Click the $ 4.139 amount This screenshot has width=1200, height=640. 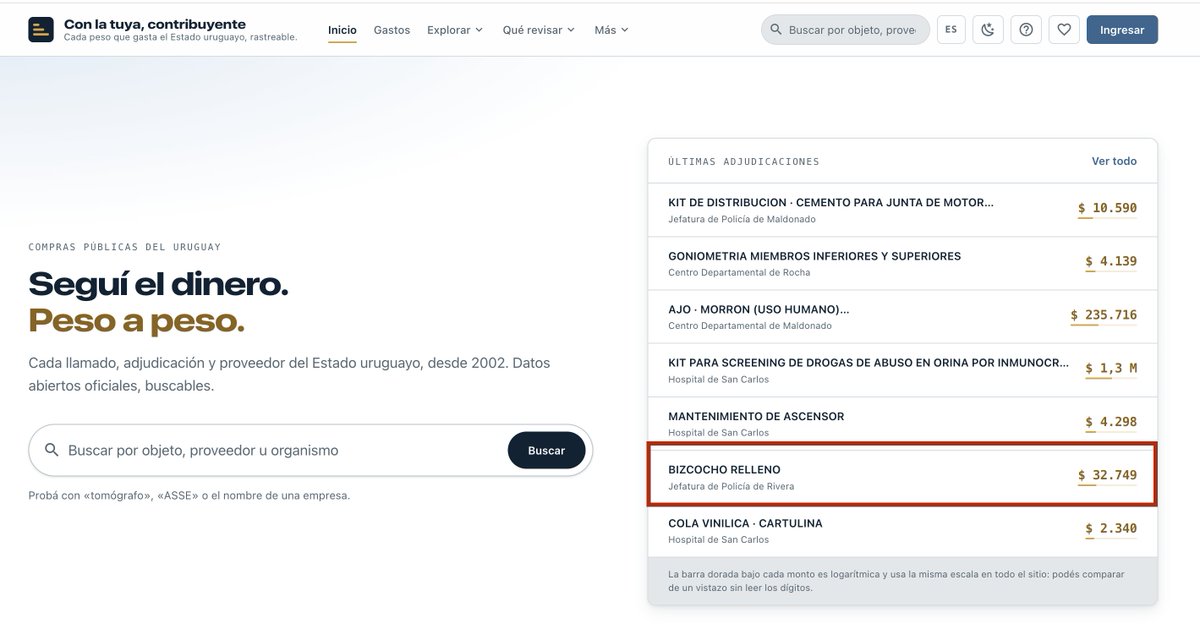[1111, 261]
